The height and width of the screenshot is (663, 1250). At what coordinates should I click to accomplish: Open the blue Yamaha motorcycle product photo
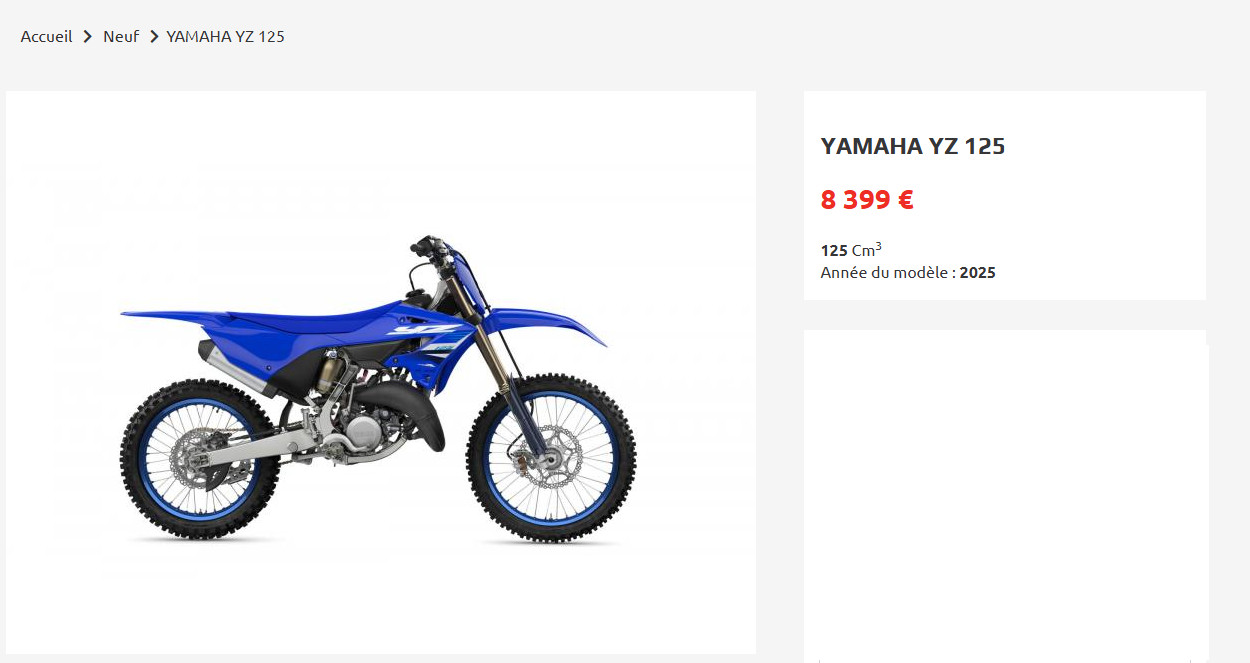pos(380,372)
